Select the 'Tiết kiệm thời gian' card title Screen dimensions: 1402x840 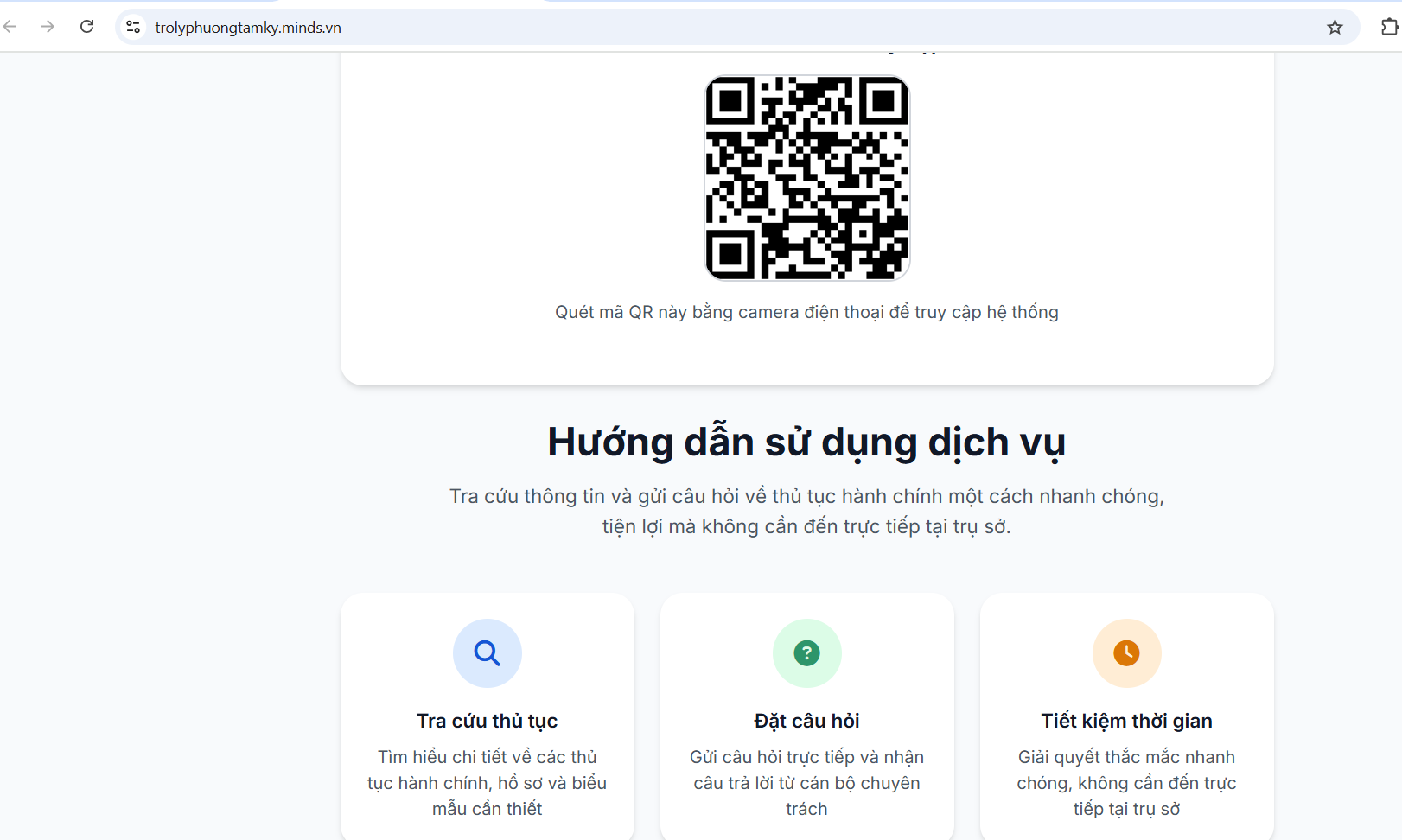tap(1127, 721)
